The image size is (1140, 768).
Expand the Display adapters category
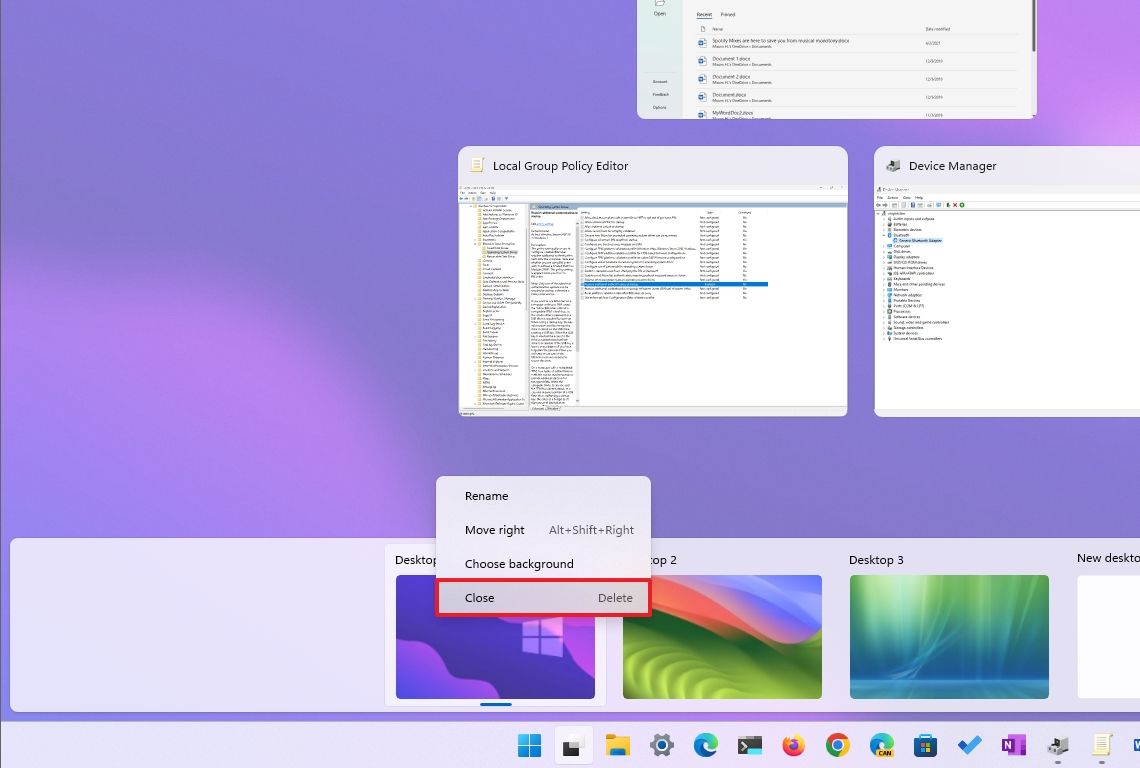point(883,257)
